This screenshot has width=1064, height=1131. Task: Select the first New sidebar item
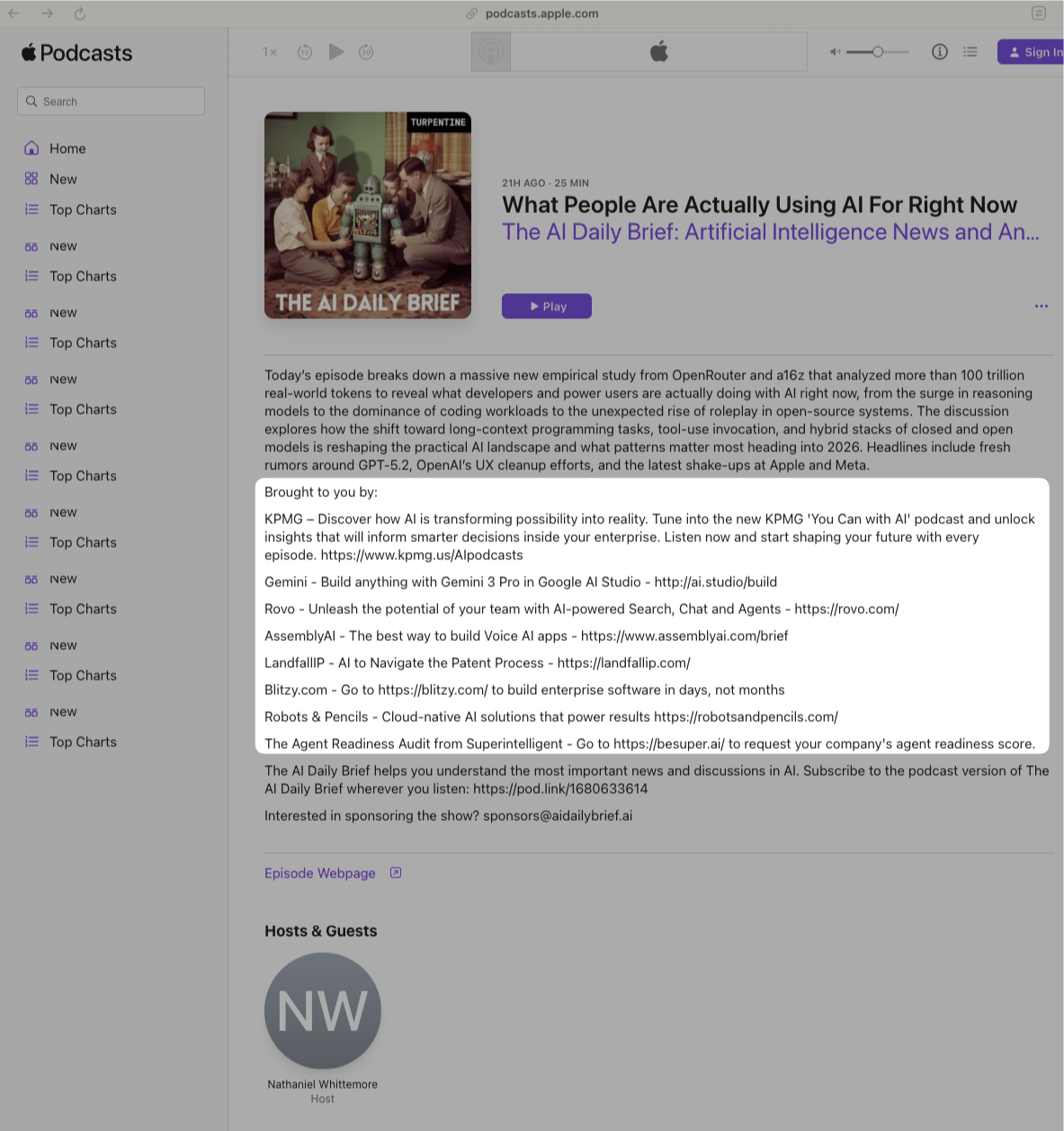pyautogui.click(x=63, y=179)
